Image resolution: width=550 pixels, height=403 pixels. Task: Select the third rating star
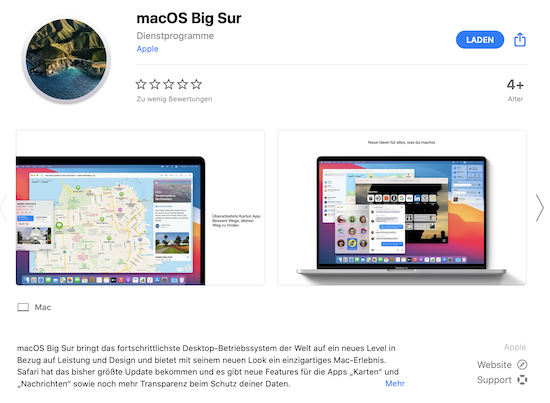pyautogui.click(x=168, y=84)
